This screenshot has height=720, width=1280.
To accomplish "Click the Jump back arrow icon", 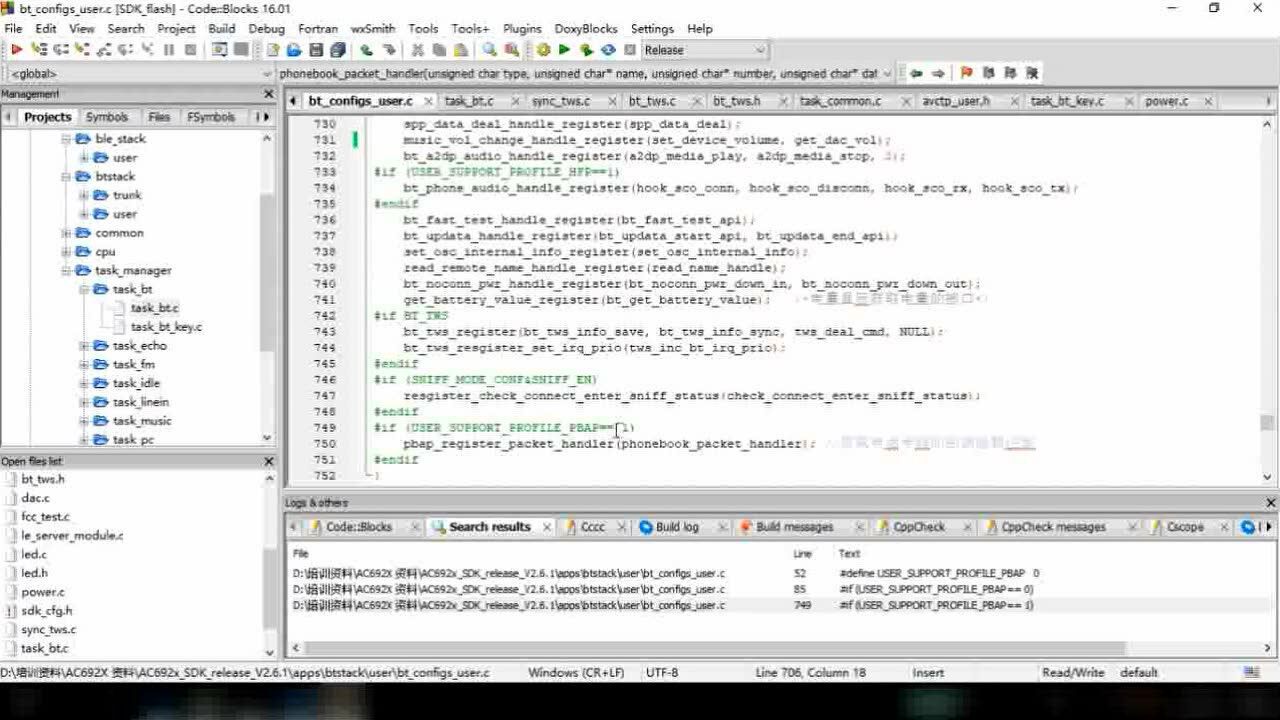I will click(916, 73).
